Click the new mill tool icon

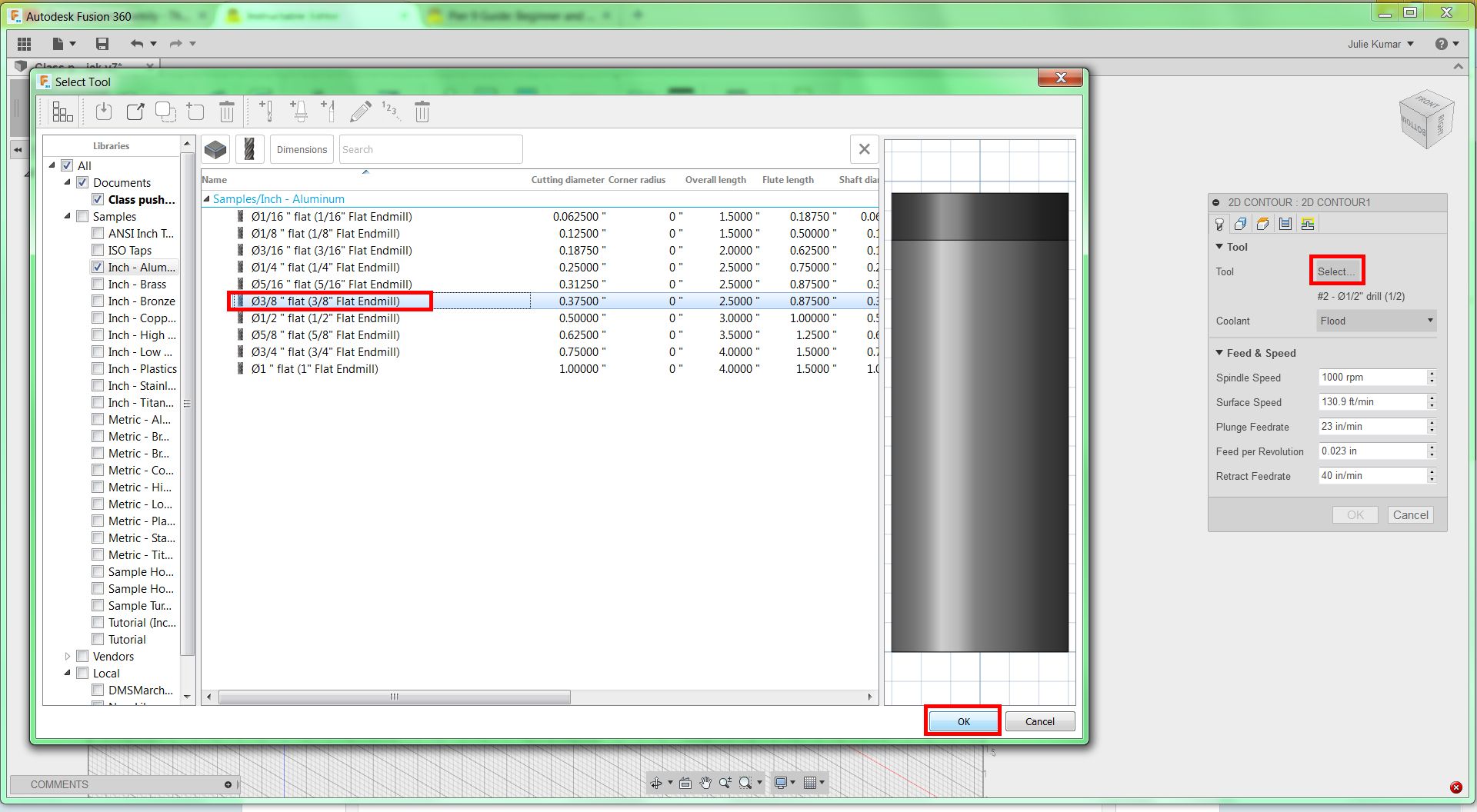[266, 111]
